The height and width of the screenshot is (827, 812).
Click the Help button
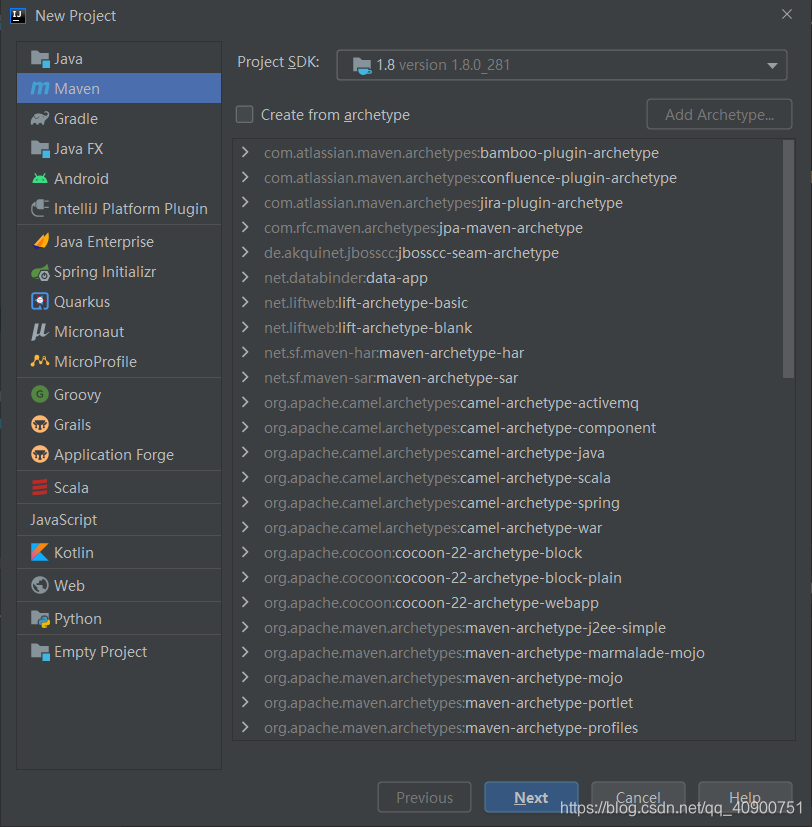click(745, 797)
